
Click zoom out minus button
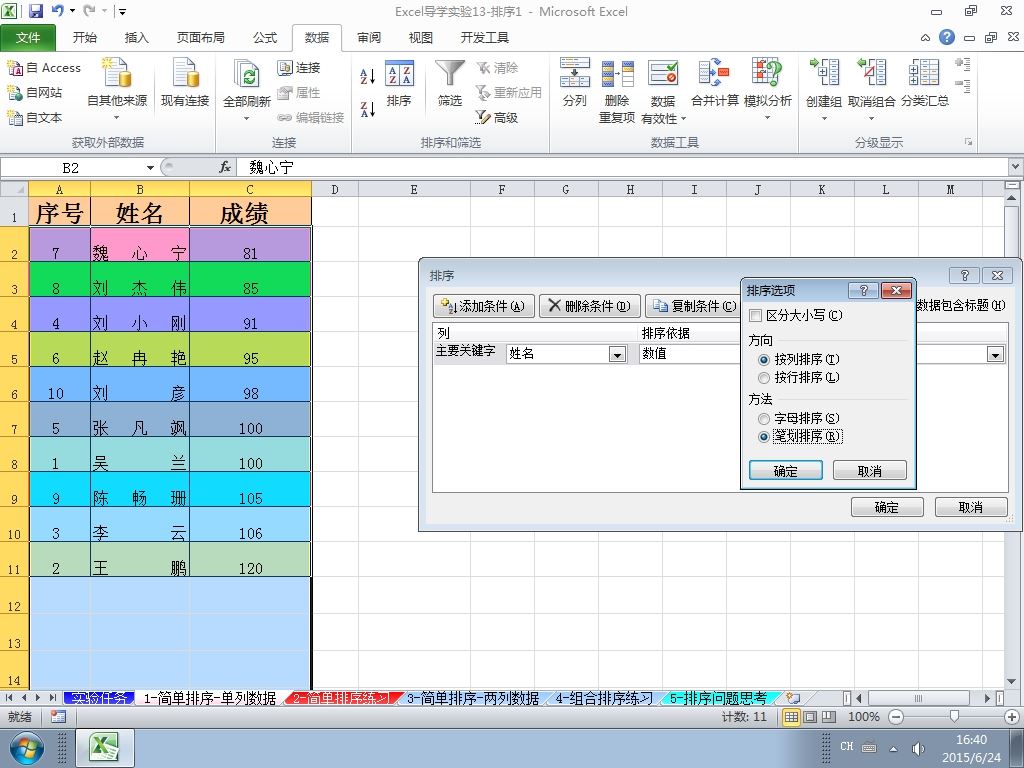897,717
